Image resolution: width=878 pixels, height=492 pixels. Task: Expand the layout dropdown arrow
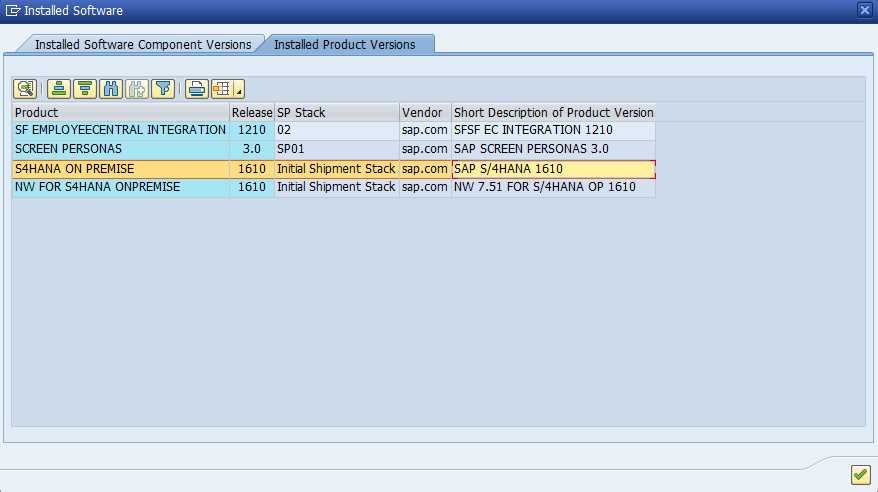[239, 90]
